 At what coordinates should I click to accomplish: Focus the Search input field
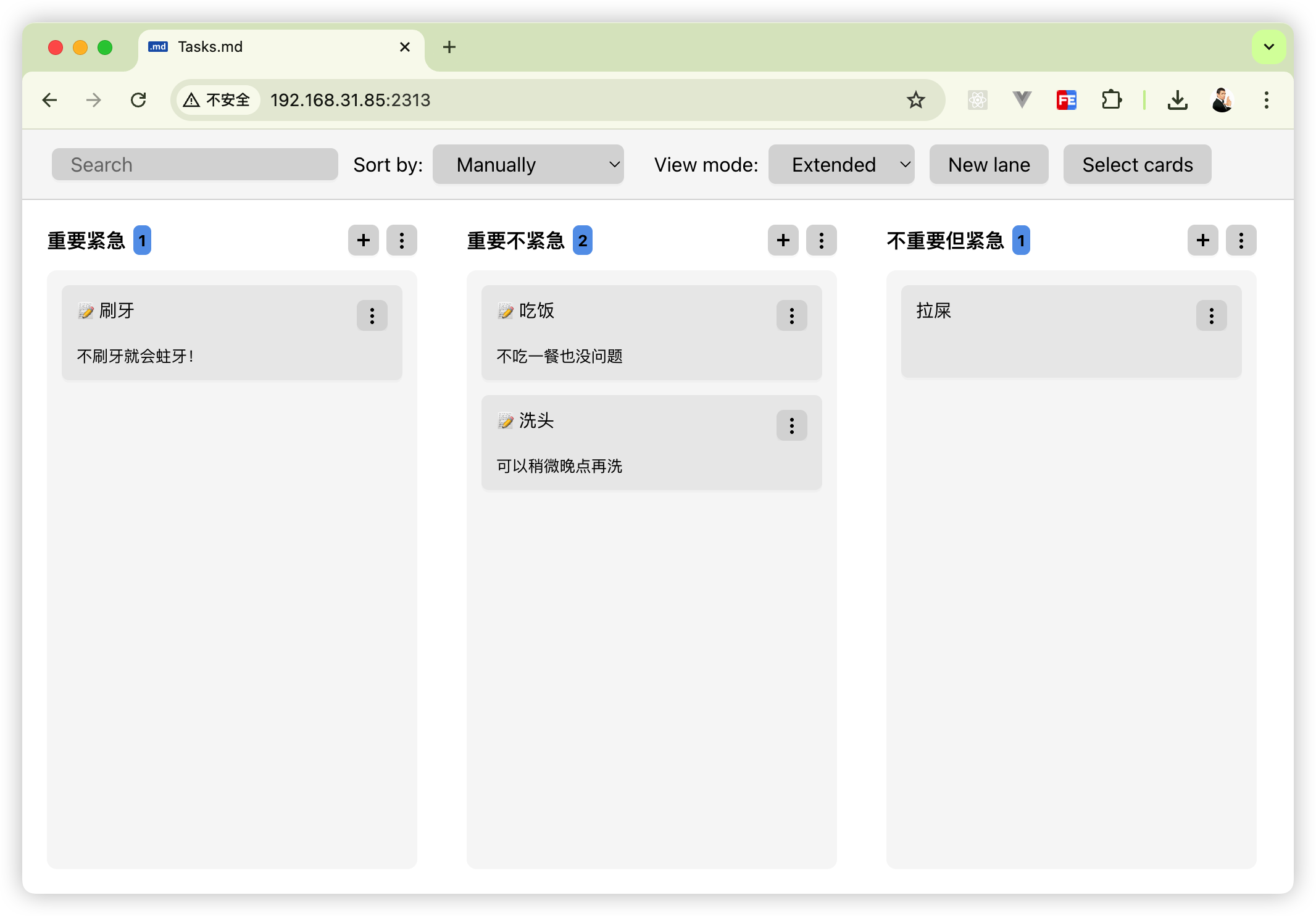pos(194,165)
